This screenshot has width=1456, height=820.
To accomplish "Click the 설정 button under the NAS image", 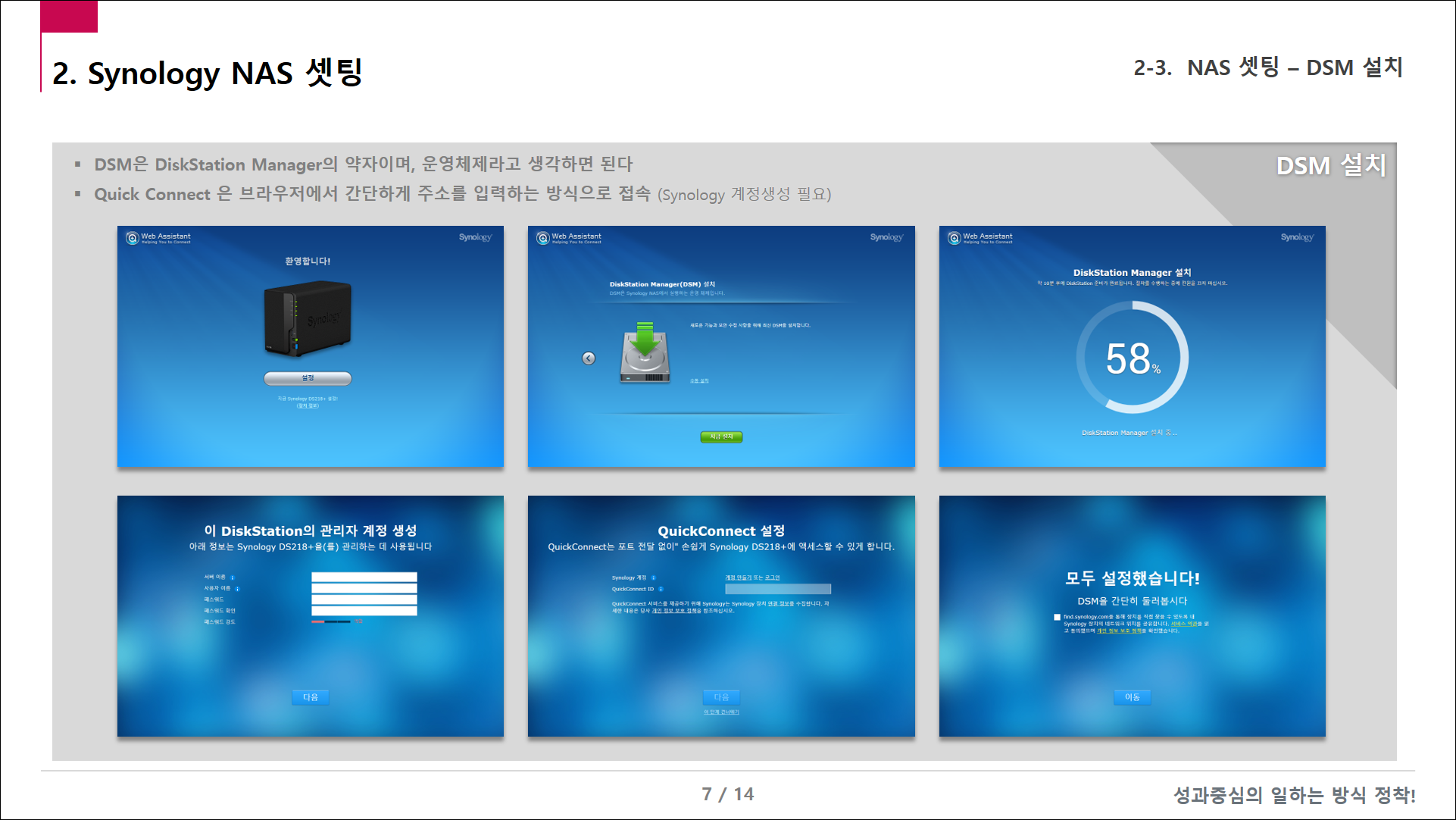I will [x=308, y=377].
